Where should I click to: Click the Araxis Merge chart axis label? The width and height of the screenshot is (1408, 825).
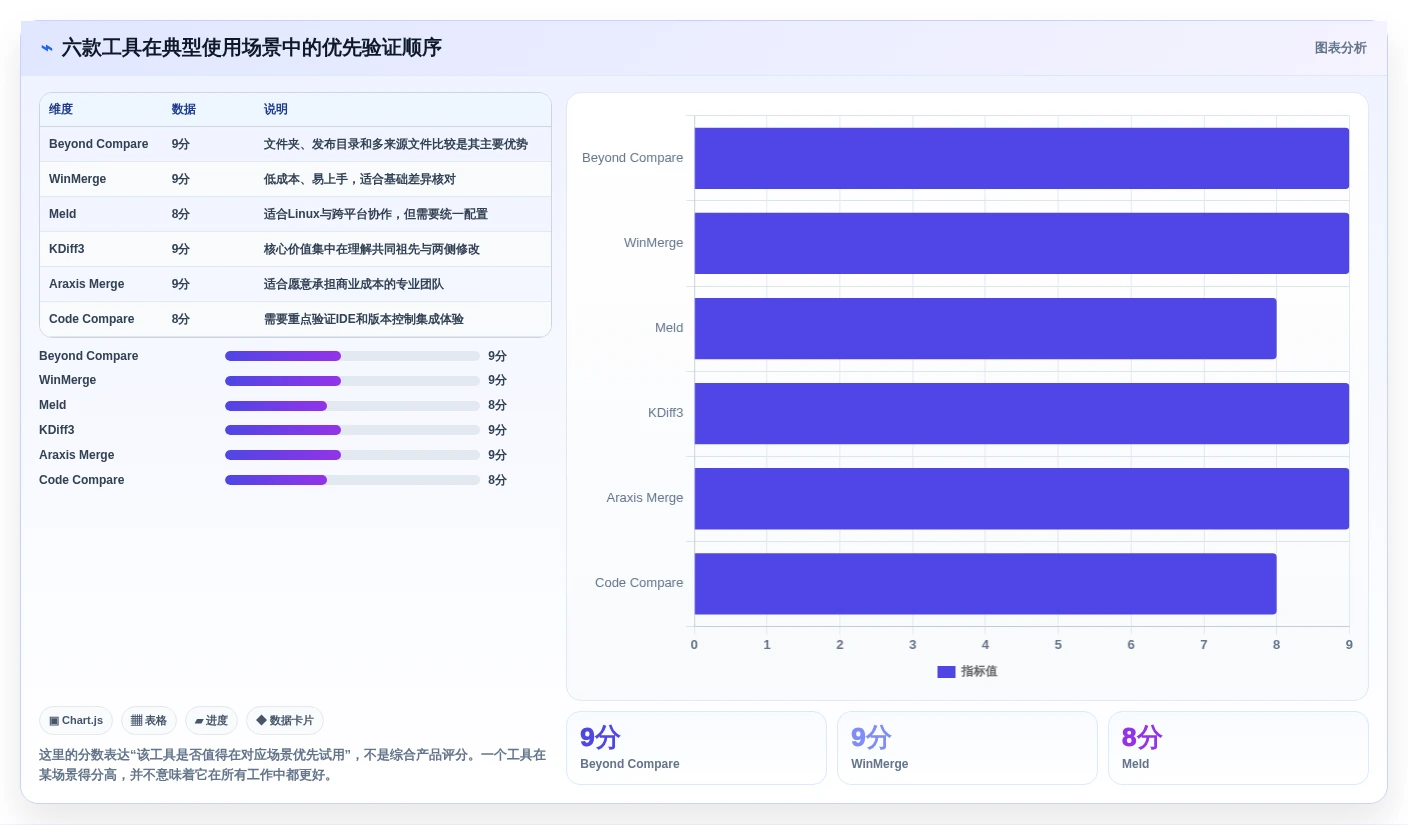645,498
